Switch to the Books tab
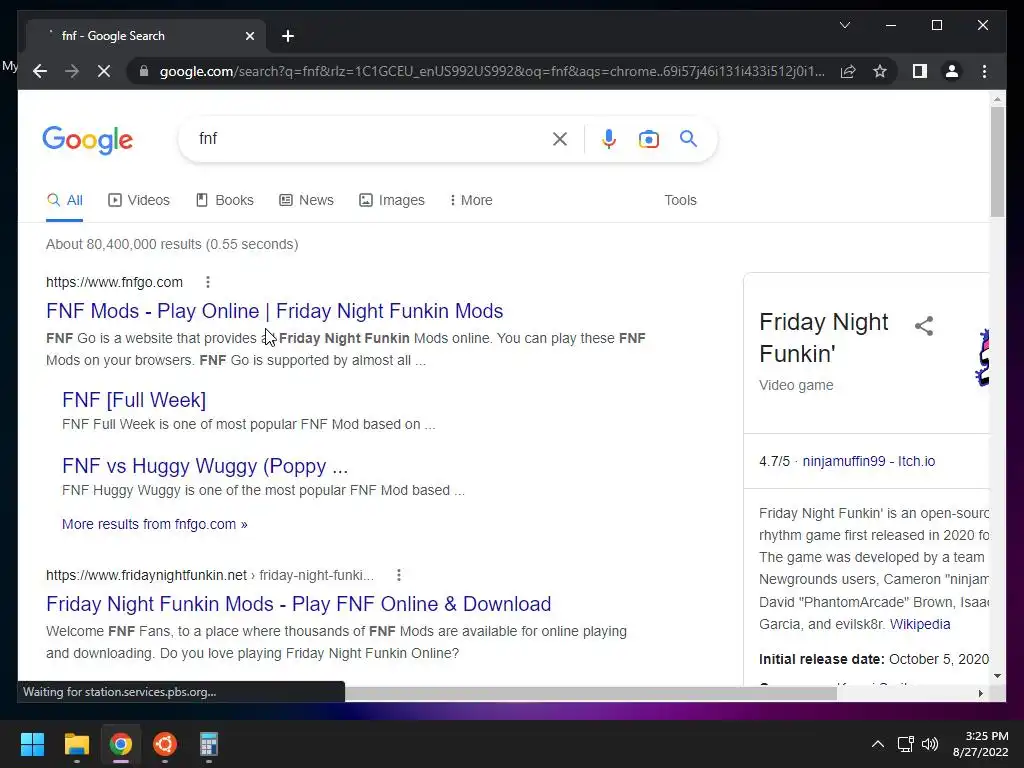Screen dimensions: 1024x768 [x=225, y=200]
